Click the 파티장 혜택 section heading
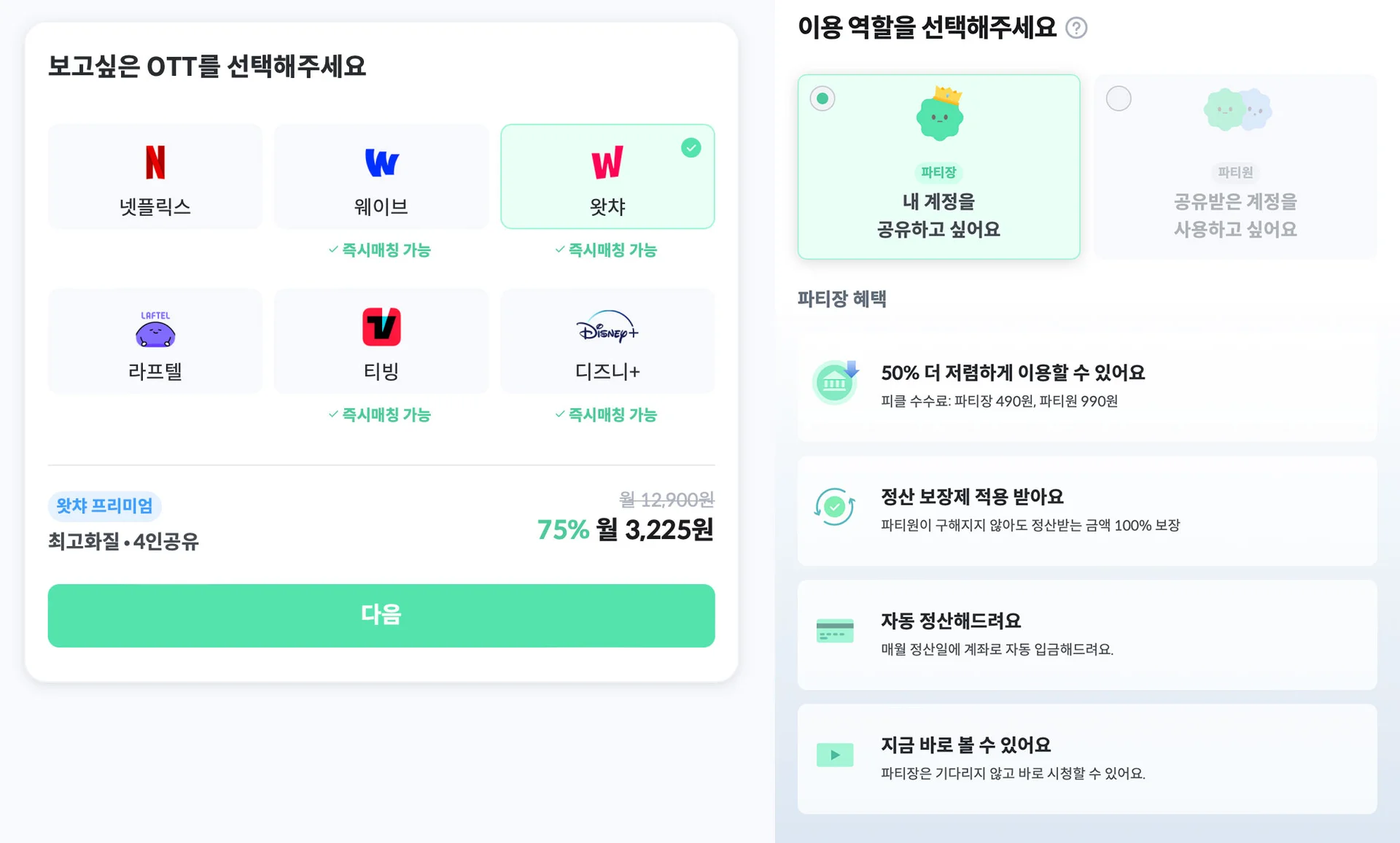1400x843 pixels. [x=841, y=300]
